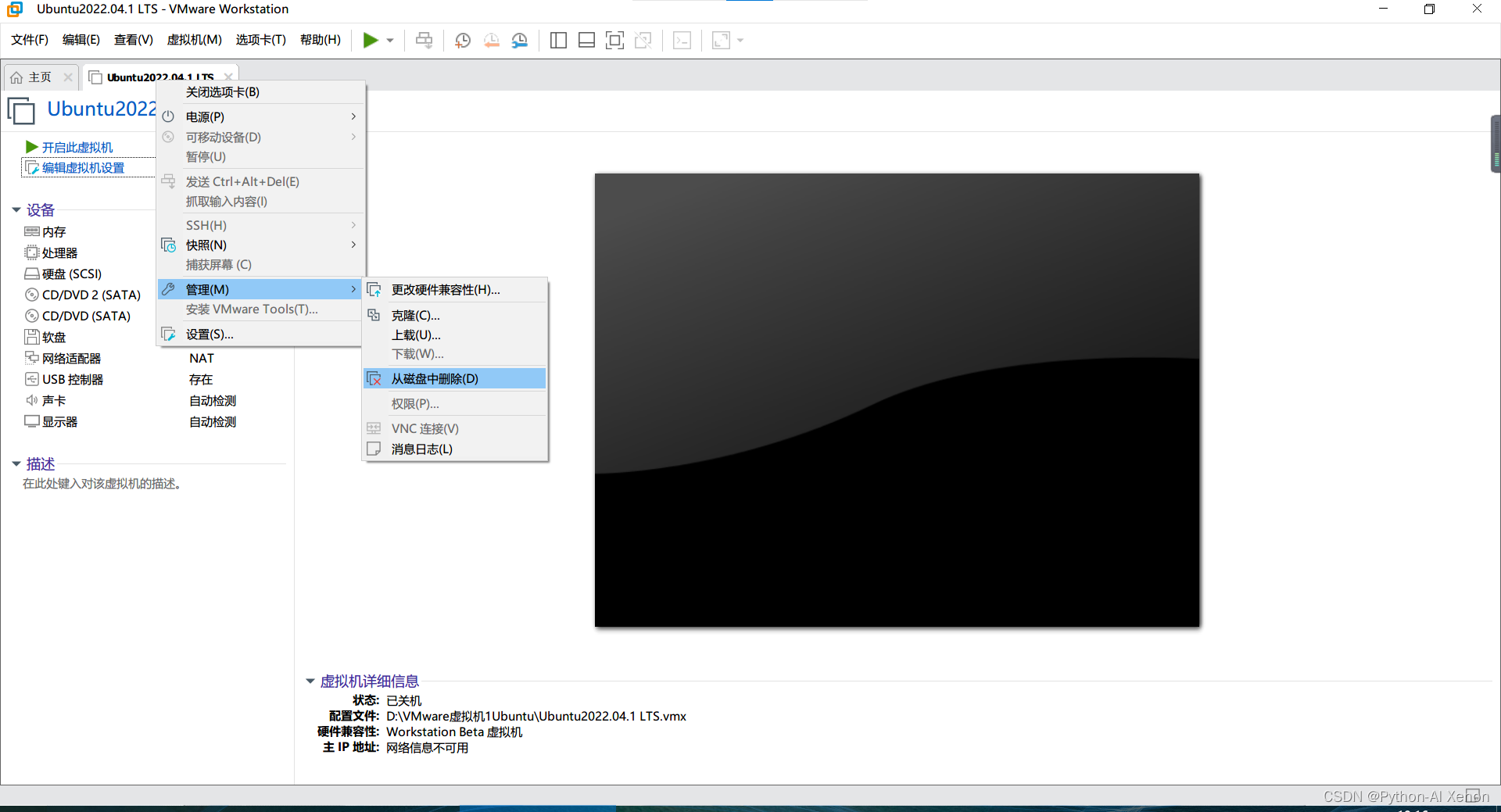Open the 虚拟机(M) menu
Viewport: 1501px width, 812px height.
194,40
